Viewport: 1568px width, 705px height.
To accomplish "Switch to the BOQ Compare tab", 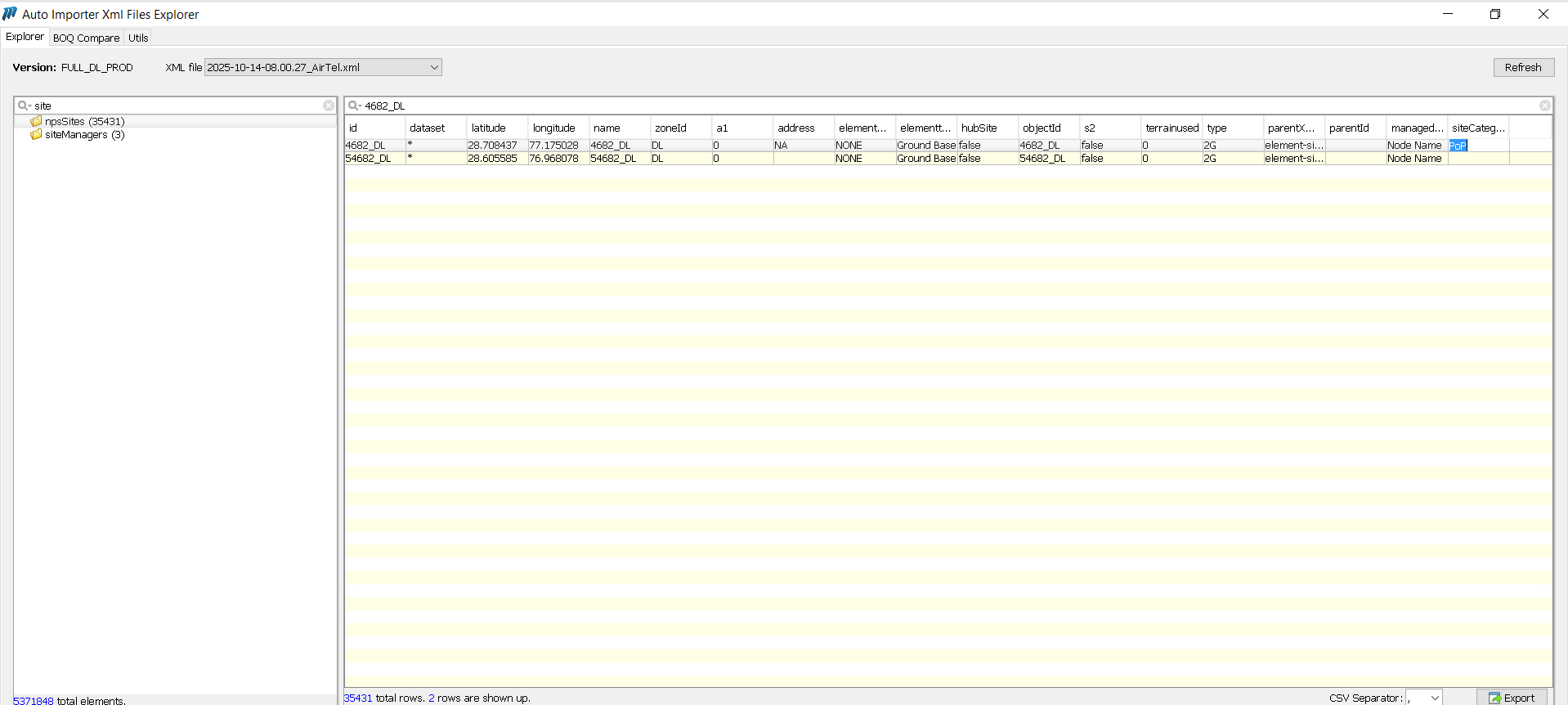I will tap(86, 38).
